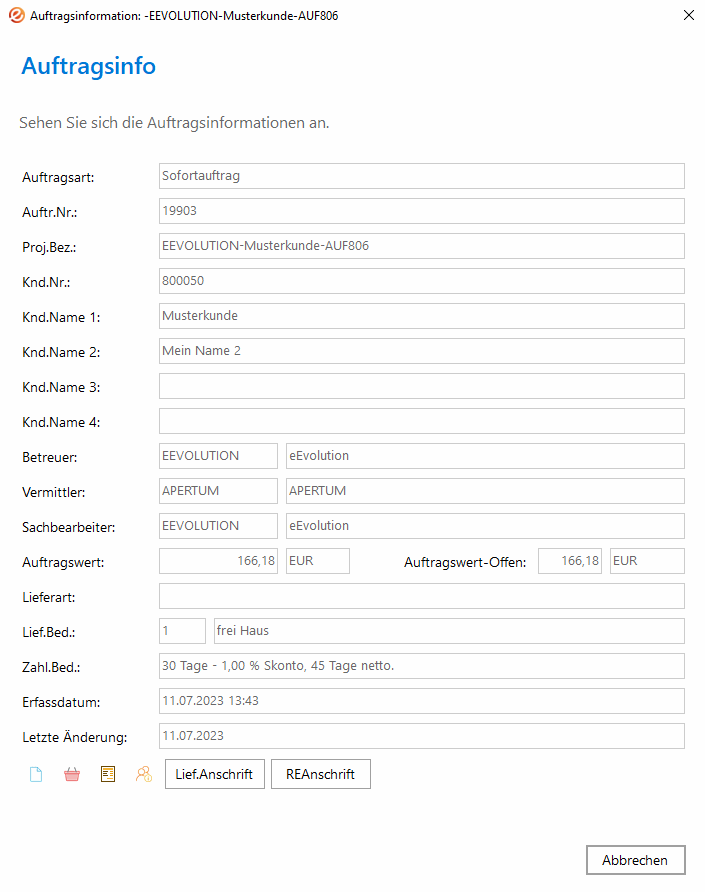Click the empty Lieferart field
The height and width of the screenshot is (892, 705).
[421, 596]
